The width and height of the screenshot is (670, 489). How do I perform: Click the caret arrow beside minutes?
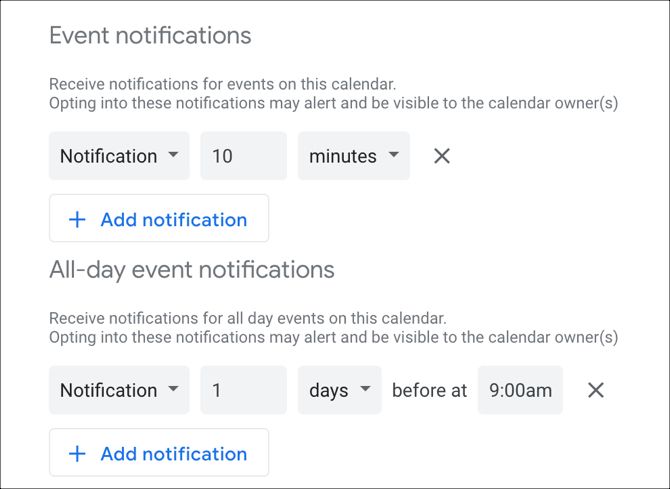[393, 155]
